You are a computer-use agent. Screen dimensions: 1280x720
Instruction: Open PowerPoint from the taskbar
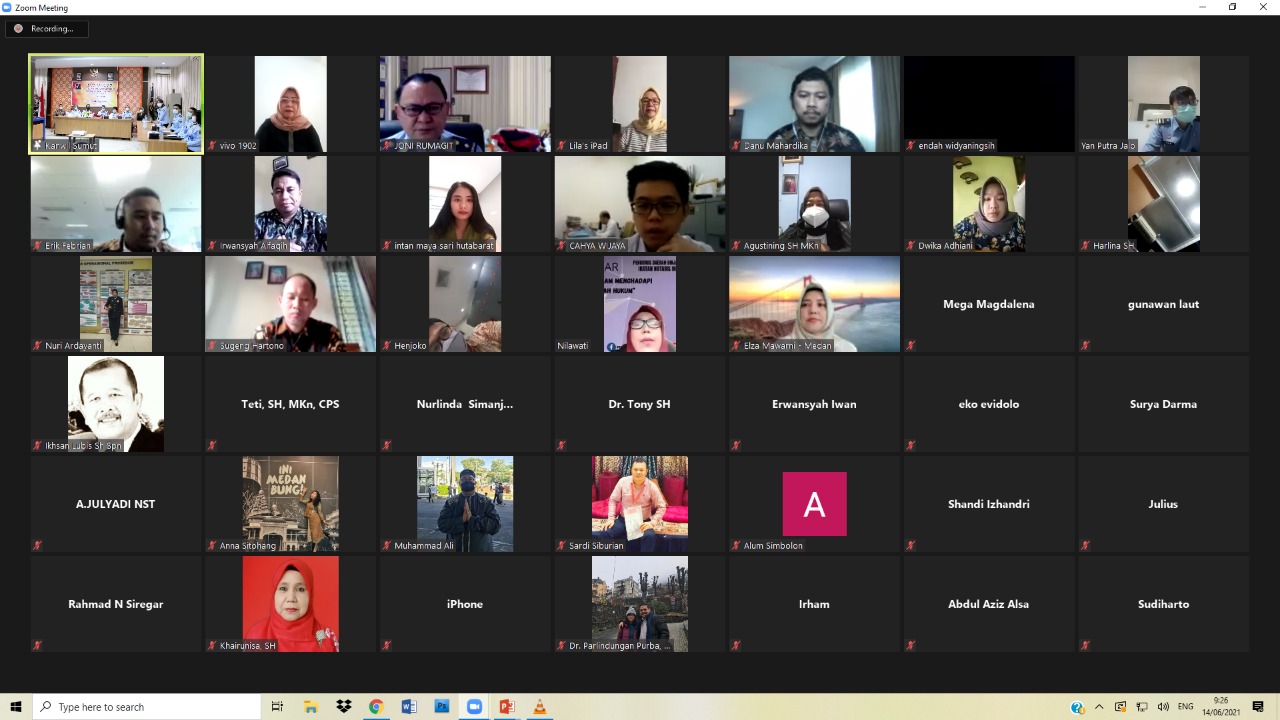pyautogui.click(x=507, y=707)
